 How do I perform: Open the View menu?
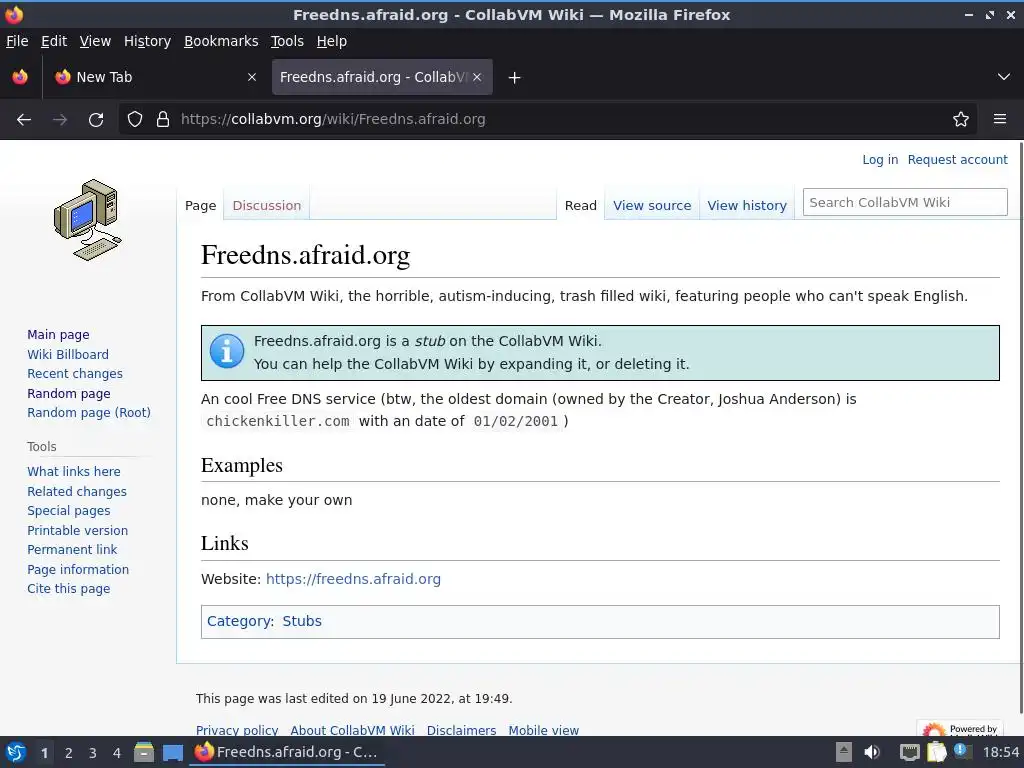pyautogui.click(x=95, y=41)
